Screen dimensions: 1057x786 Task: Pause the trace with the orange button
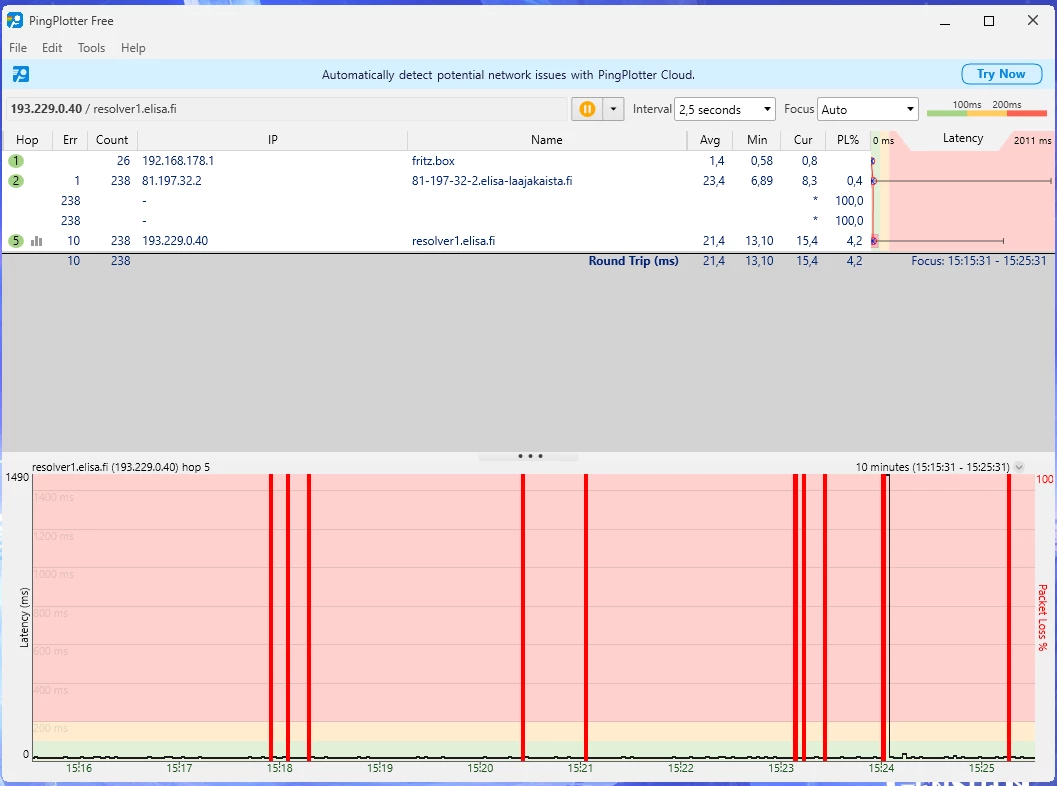[587, 109]
